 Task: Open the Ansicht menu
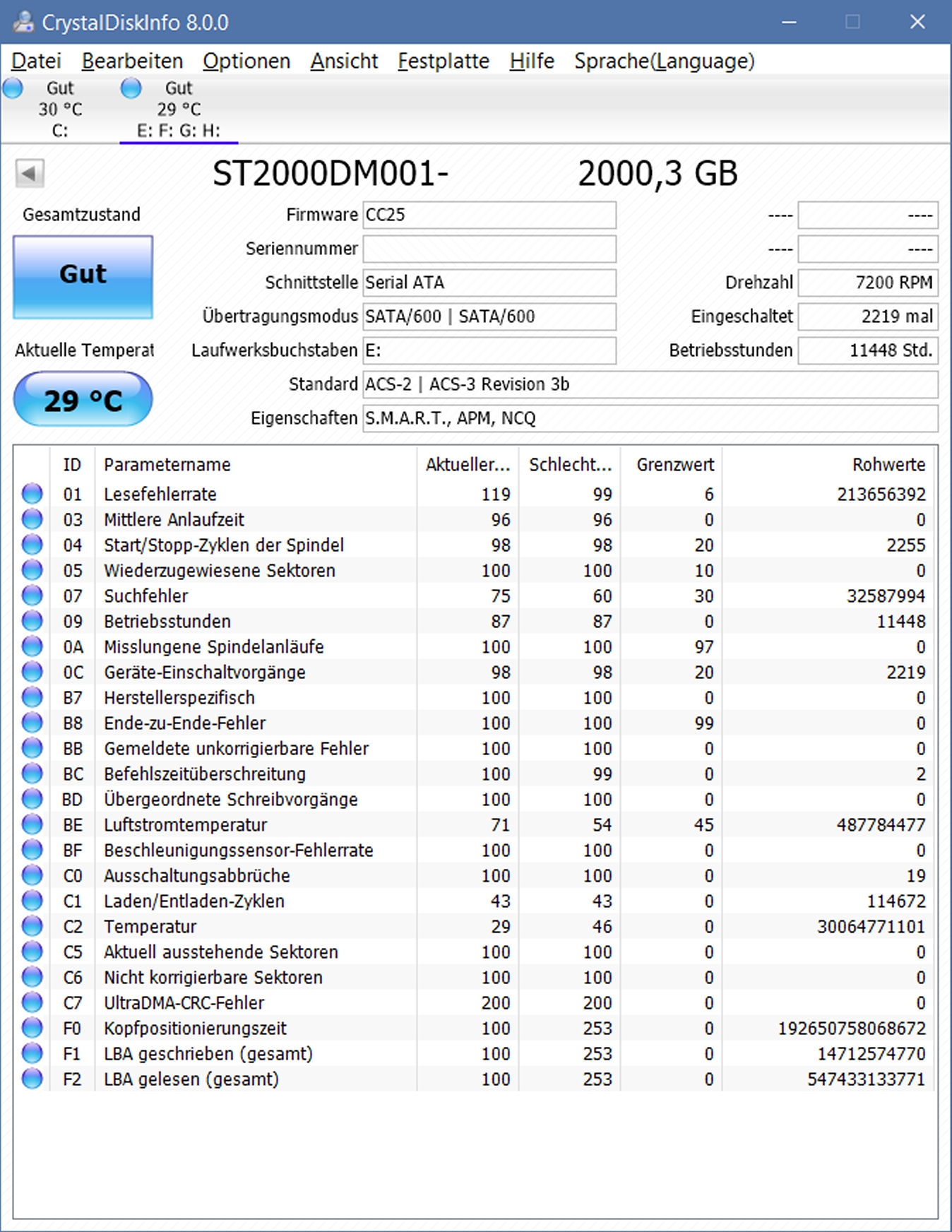click(x=344, y=61)
